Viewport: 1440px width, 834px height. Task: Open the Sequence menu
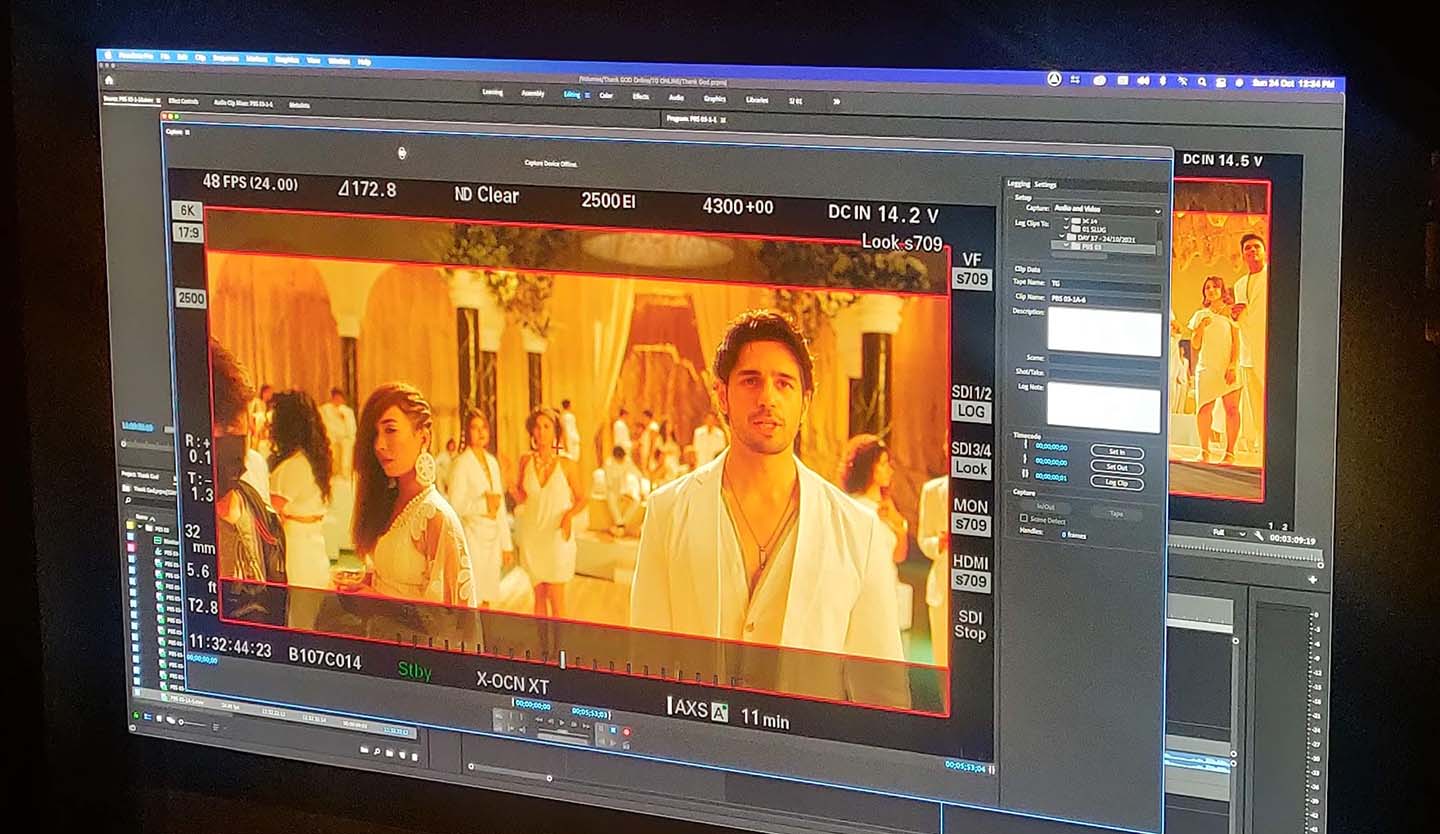tap(226, 58)
